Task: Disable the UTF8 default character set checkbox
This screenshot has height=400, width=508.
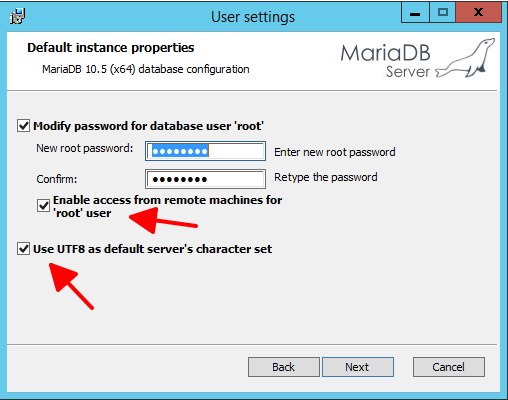Action: [23, 249]
